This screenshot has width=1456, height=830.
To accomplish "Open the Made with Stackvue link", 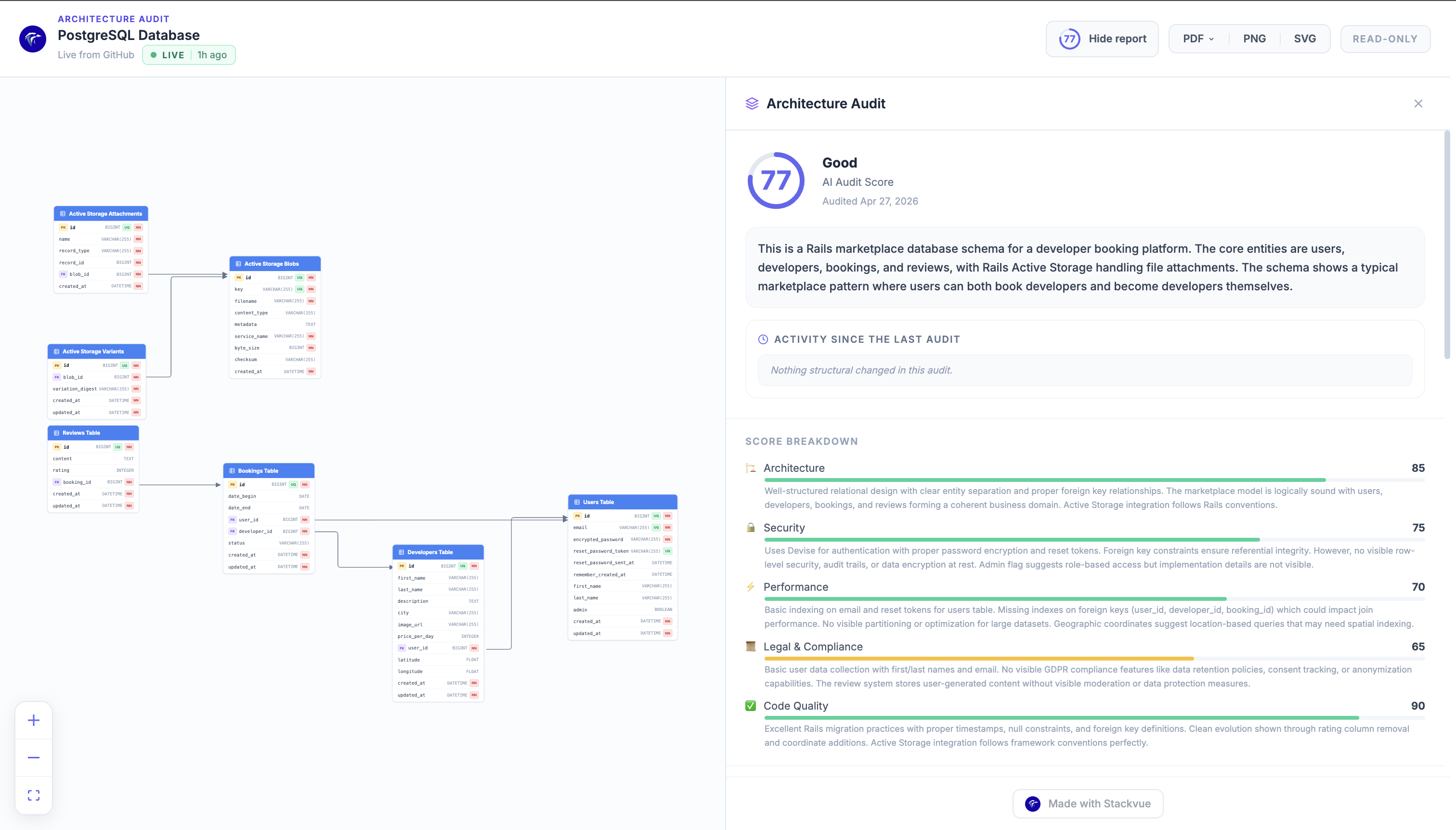I will [1088, 804].
